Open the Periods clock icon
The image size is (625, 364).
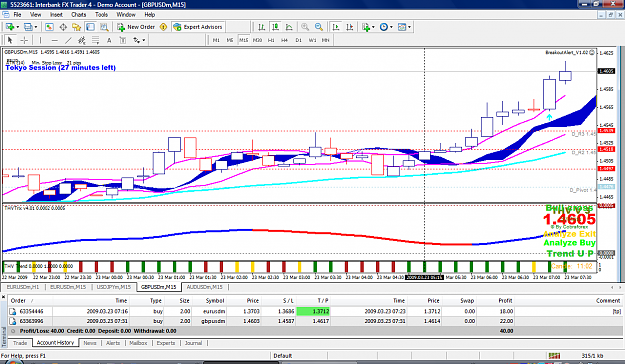[x=383, y=27]
